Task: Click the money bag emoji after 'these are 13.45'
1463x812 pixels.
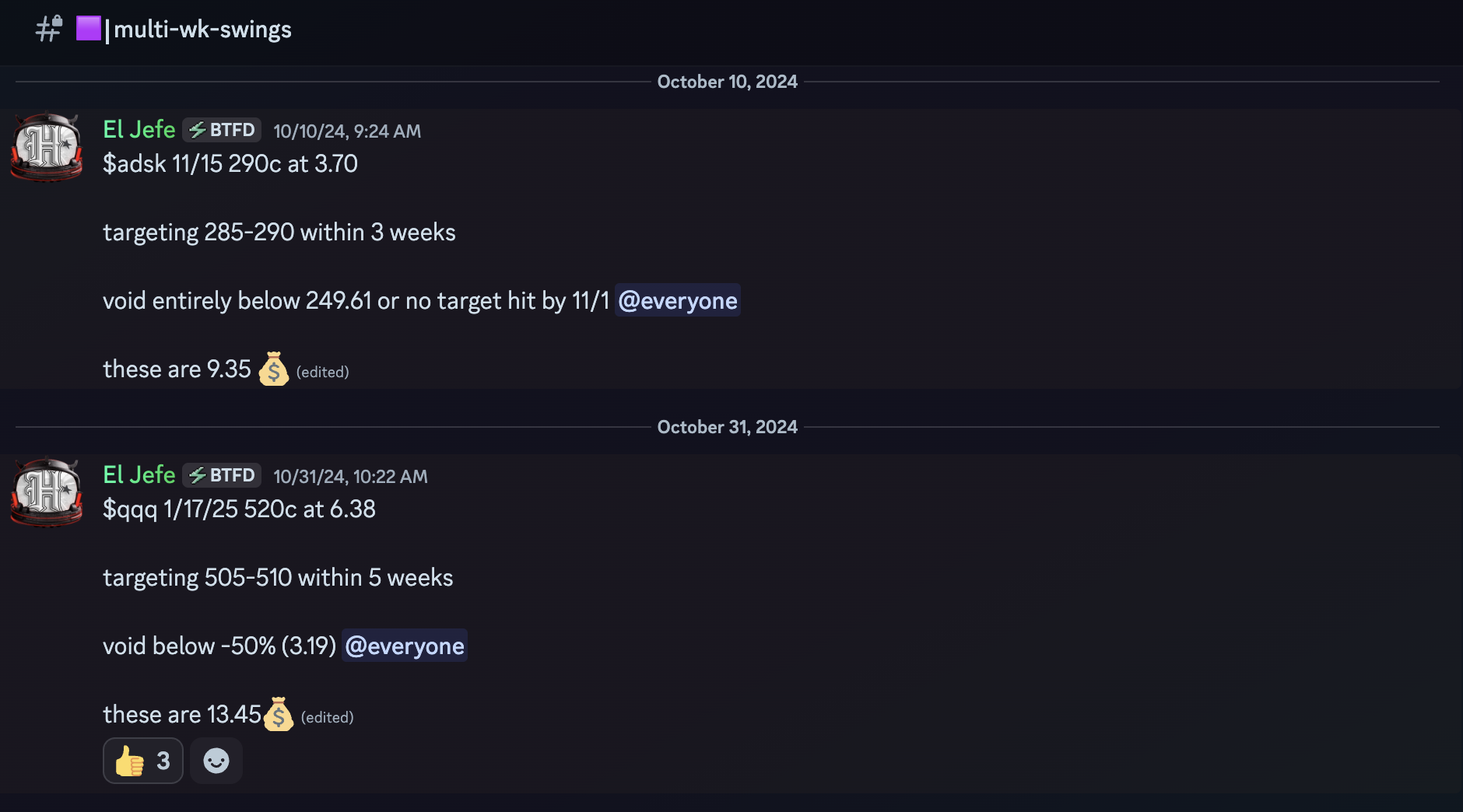Action: (279, 714)
